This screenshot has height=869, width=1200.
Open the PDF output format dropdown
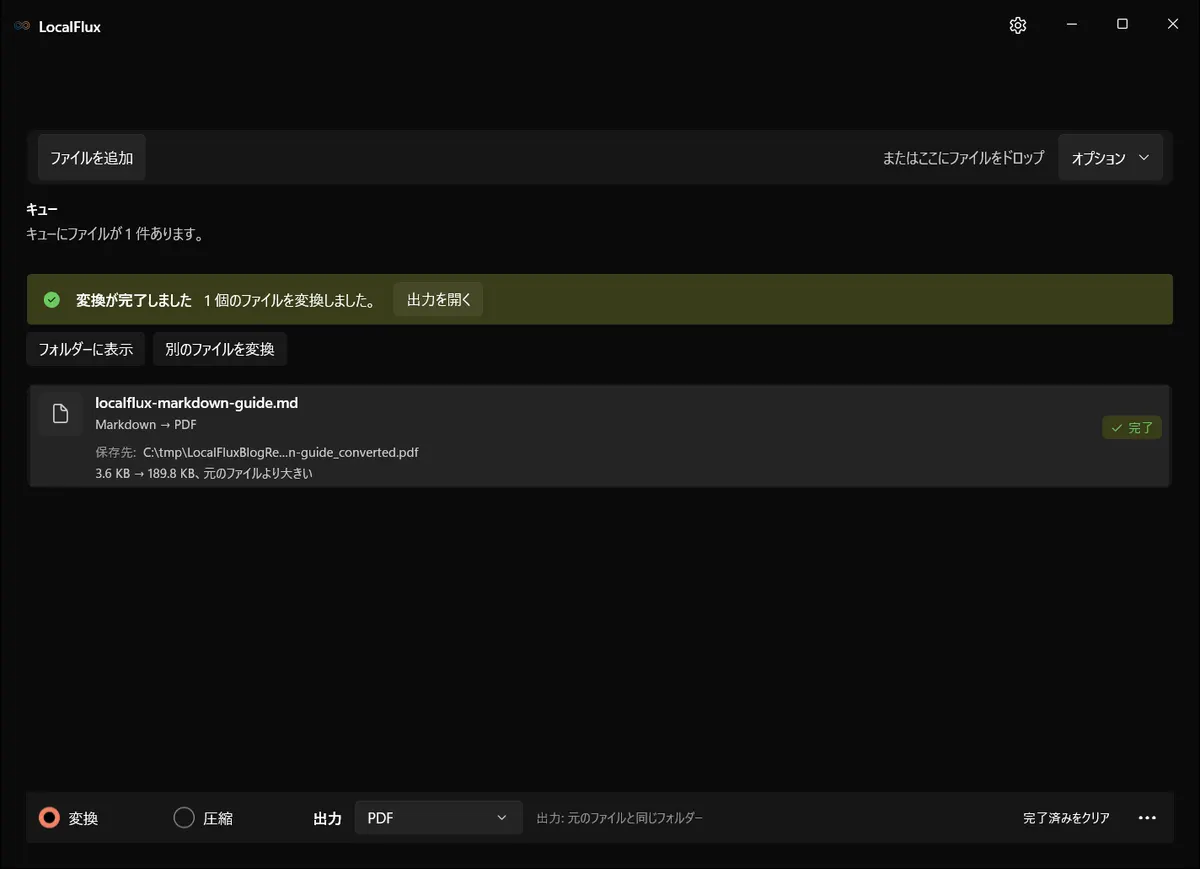tap(438, 818)
